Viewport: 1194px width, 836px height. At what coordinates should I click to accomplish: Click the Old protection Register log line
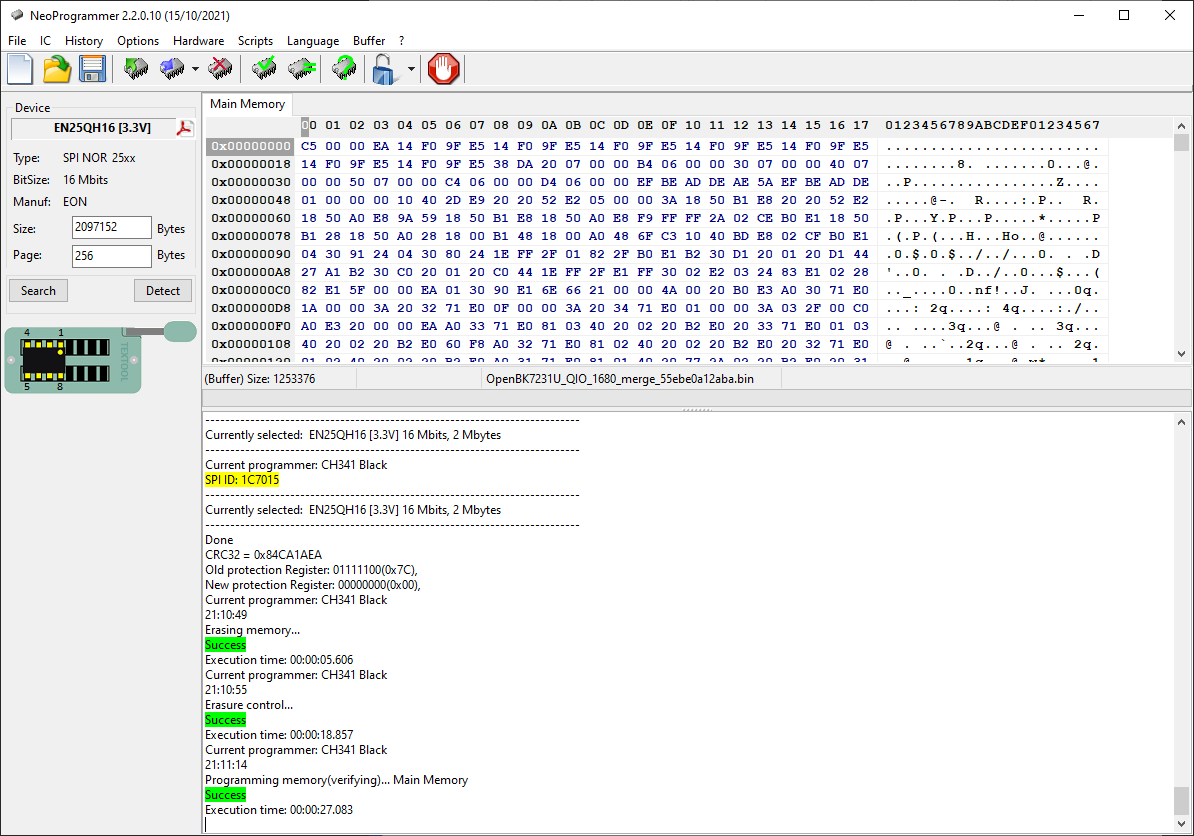(x=311, y=570)
